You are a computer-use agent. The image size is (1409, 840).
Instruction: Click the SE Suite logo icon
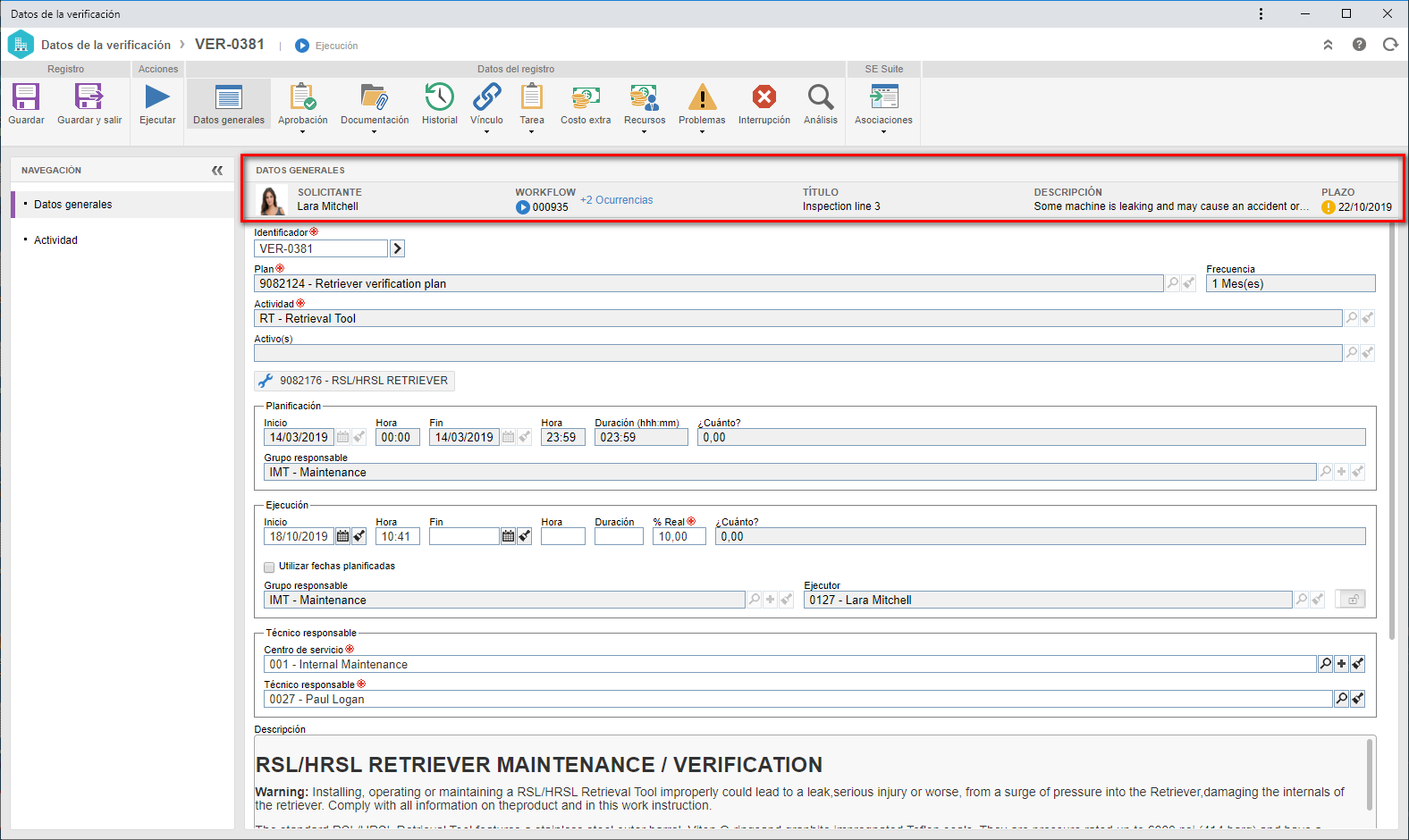(x=21, y=45)
